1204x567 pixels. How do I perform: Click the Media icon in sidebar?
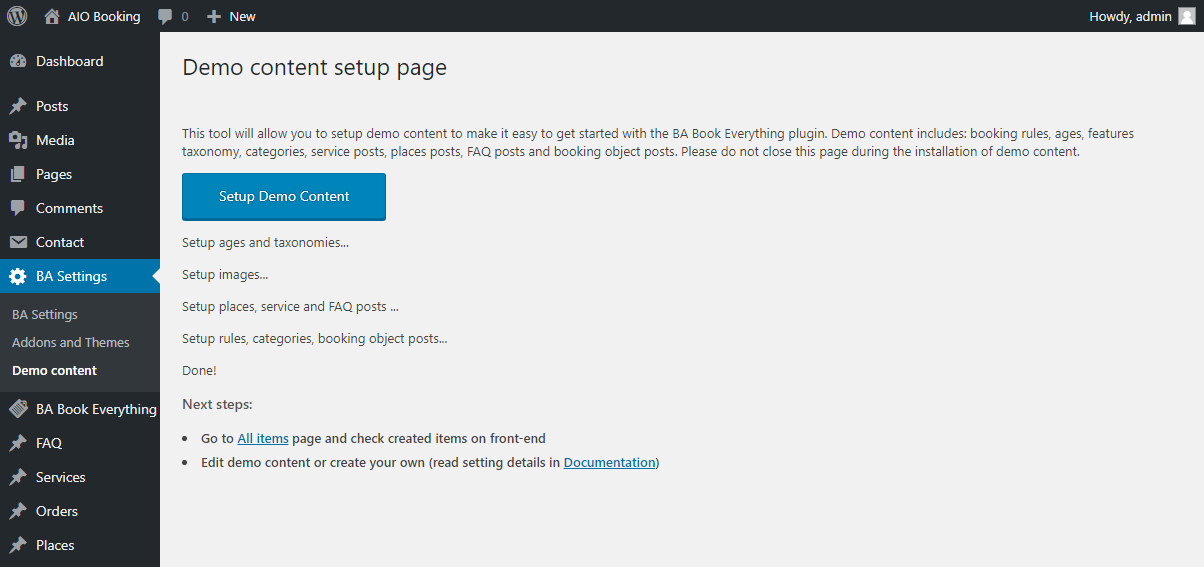coord(18,140)
